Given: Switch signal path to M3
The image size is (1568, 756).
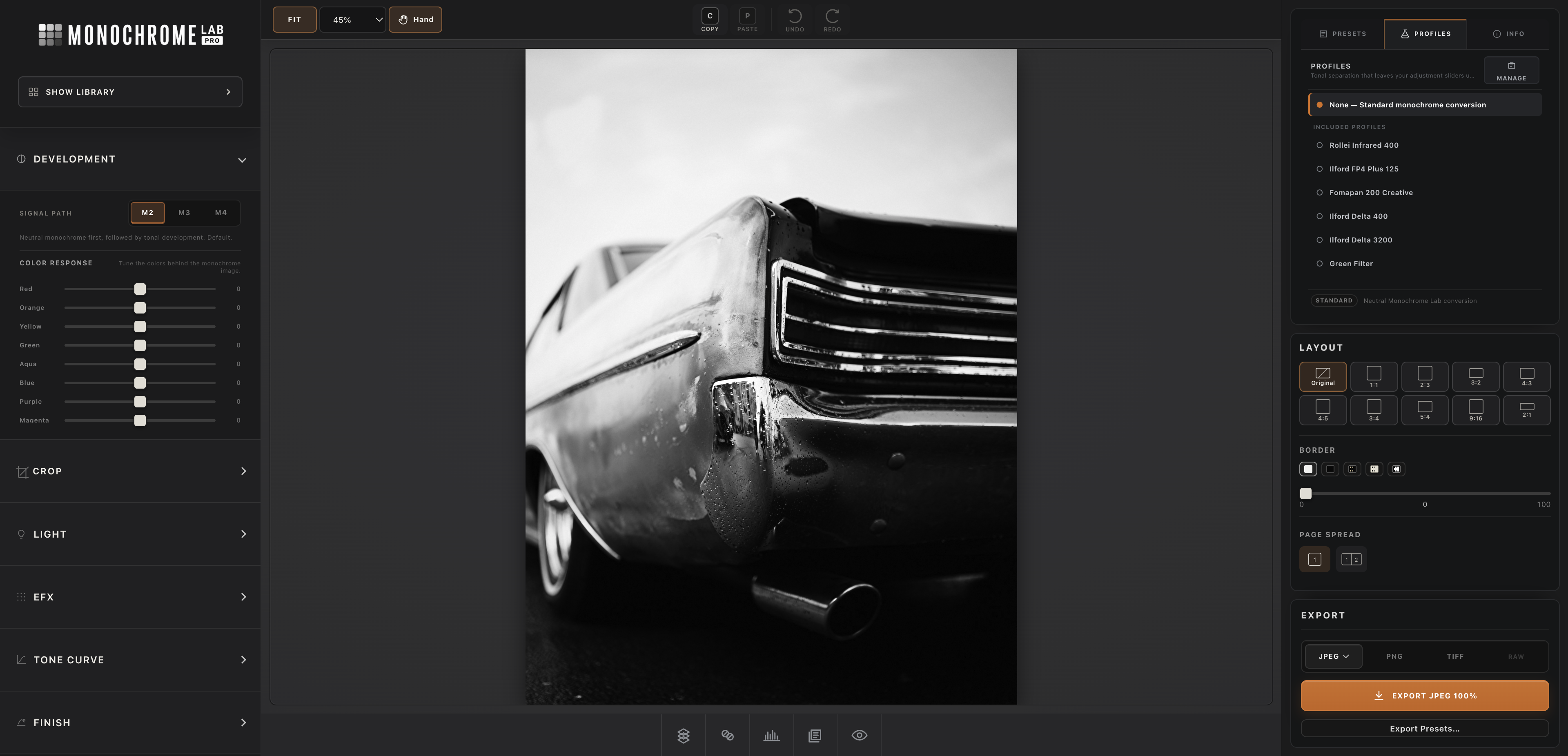Looking at the screenshot, I should click(185, 213).
